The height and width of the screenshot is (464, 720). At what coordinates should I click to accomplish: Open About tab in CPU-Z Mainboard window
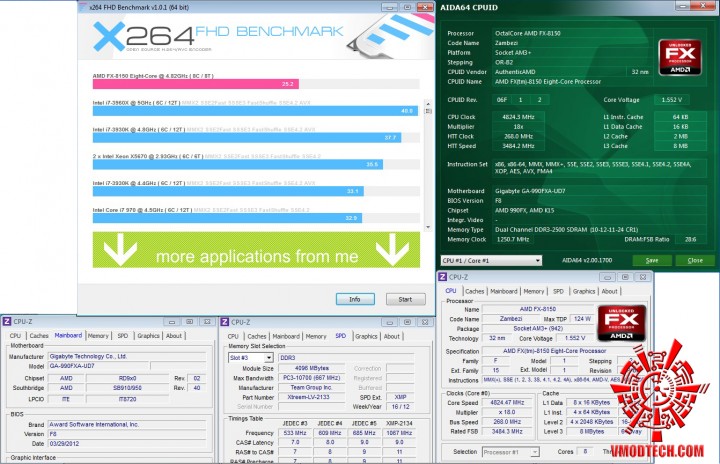pyautogui.click(x=174, y=336)
